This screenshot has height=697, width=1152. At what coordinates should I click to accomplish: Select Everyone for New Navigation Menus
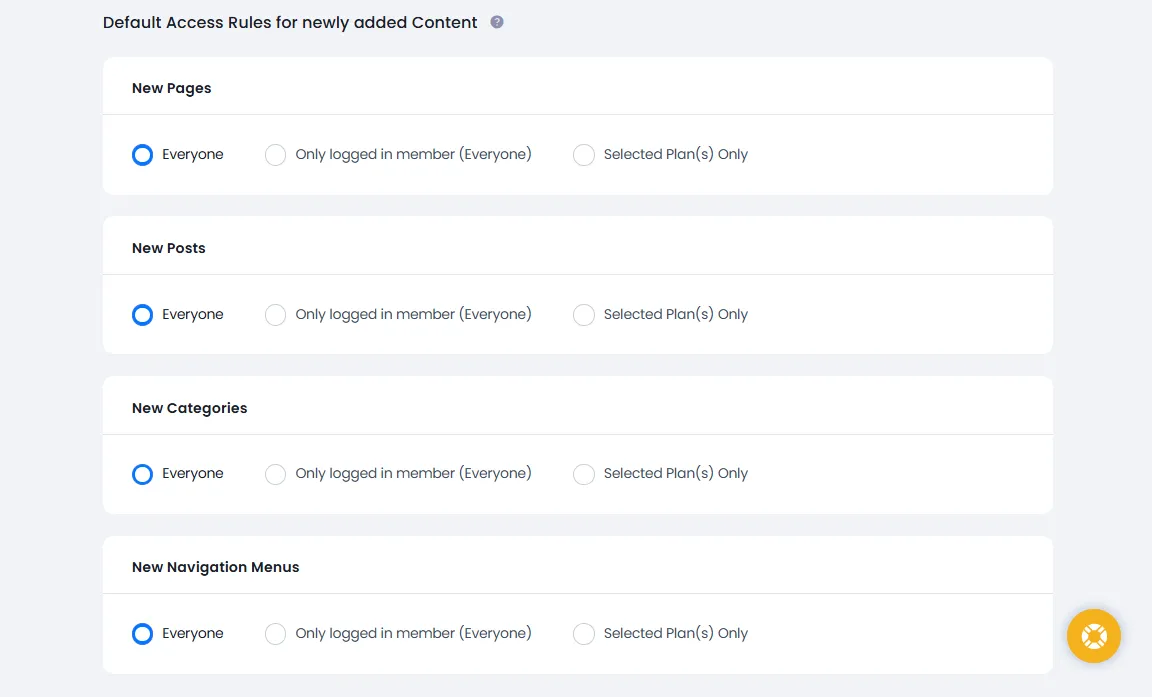pyautogui.click(x=143, y=634)
